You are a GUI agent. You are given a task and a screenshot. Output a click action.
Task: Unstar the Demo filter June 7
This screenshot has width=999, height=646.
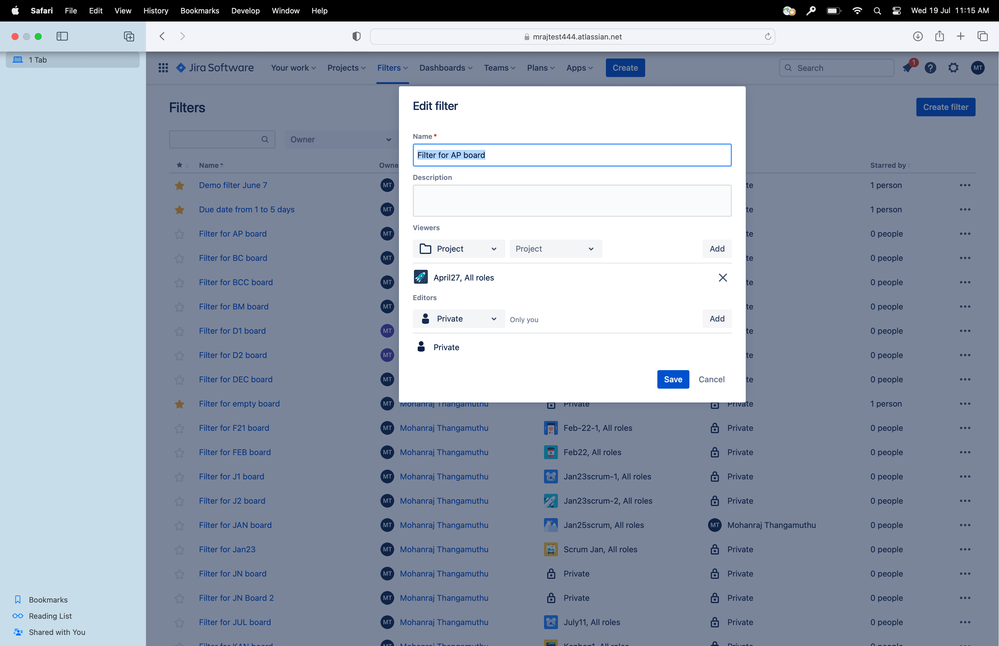coord(179,185)
